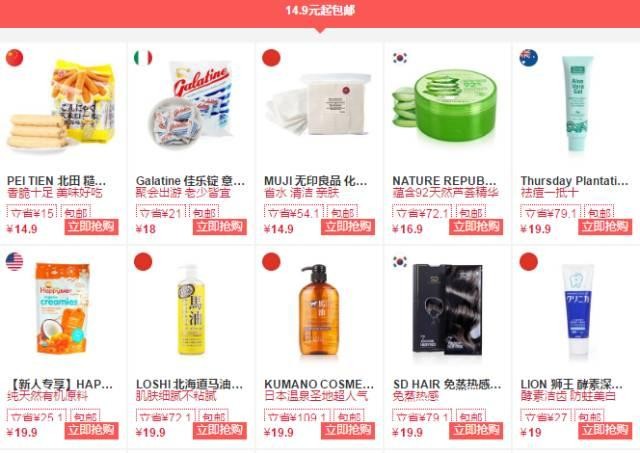Click the Korea flag on SD HAIR item

[400, 262]
